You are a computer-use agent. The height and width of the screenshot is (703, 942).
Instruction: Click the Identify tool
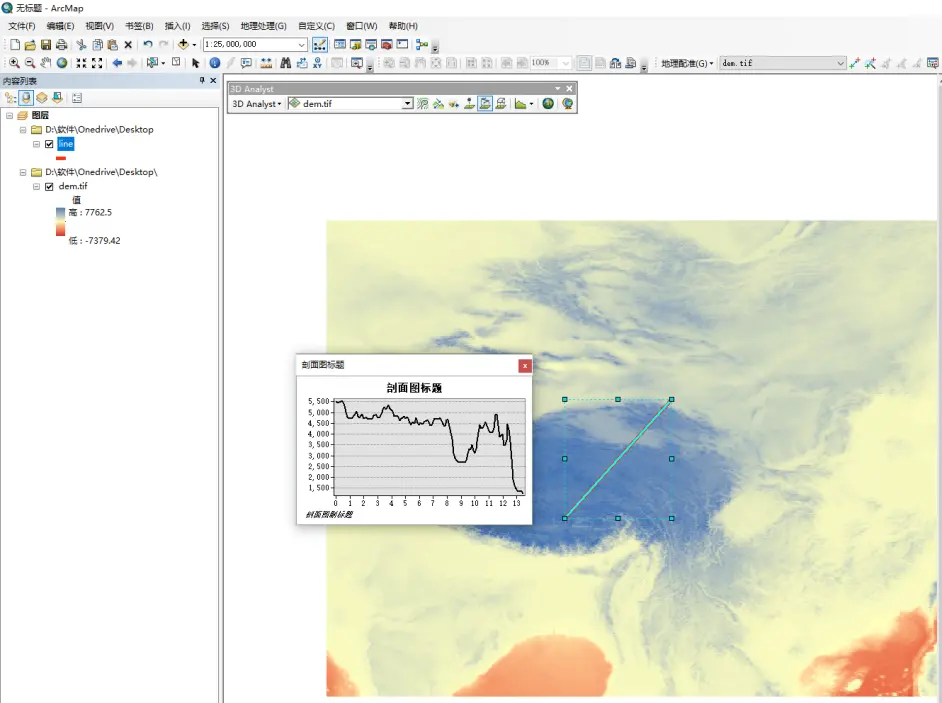coord(215,62)
